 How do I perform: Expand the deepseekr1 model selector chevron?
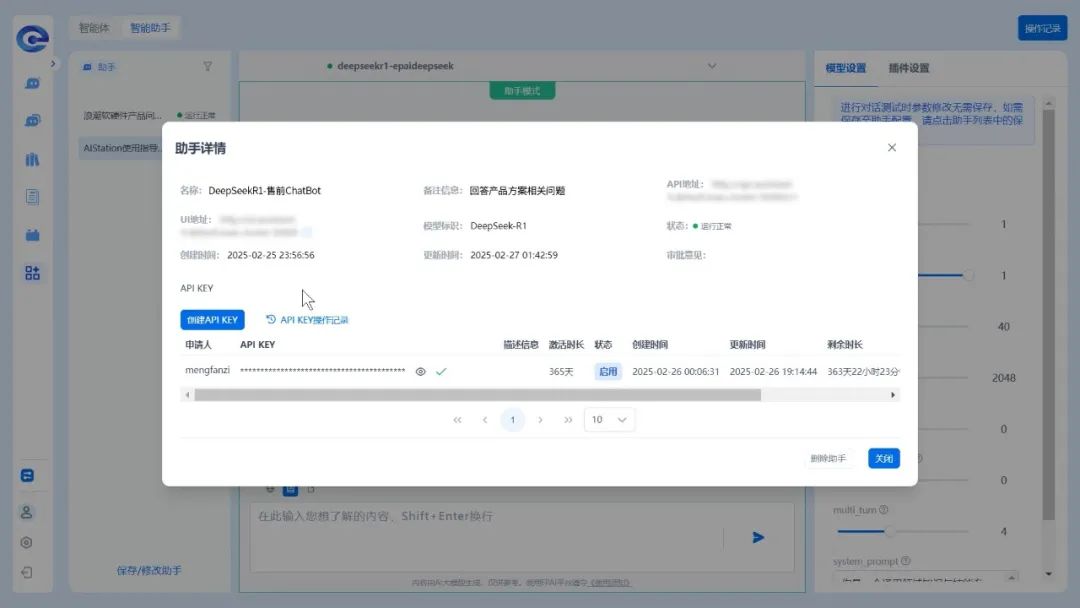click(712, 66)
